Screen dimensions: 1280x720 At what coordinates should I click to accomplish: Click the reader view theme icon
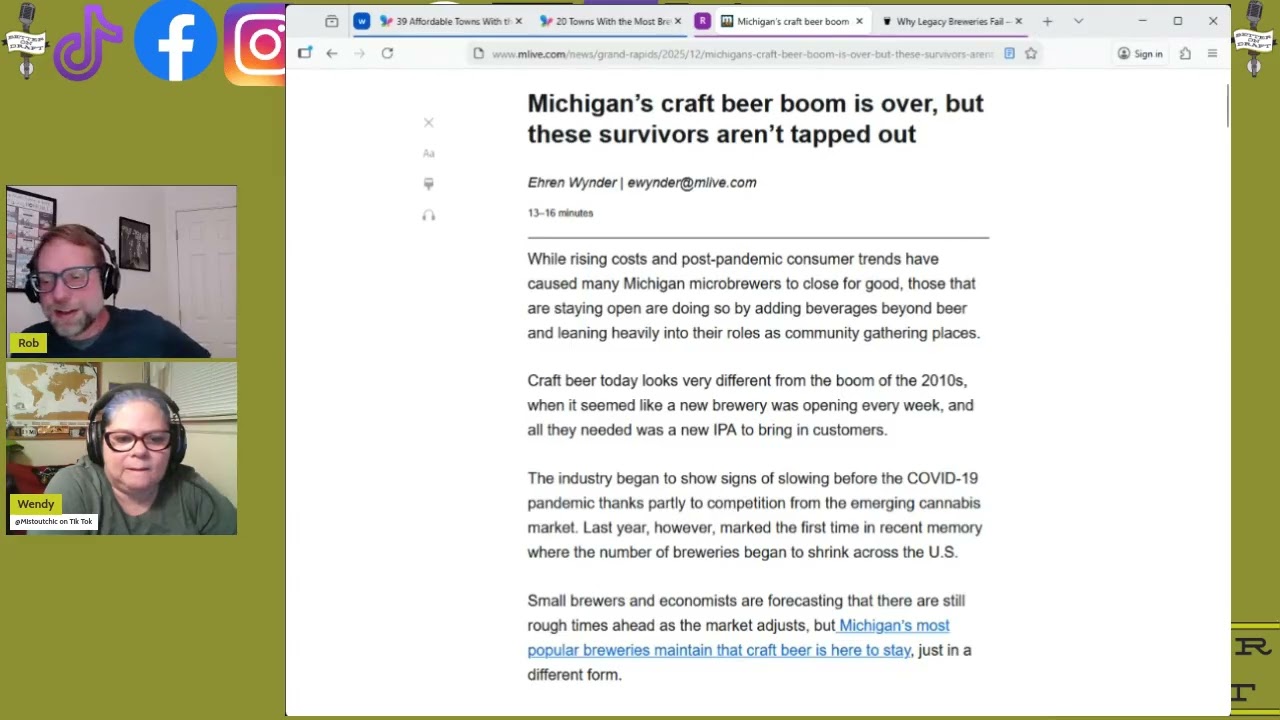click(x=429, y=184)
